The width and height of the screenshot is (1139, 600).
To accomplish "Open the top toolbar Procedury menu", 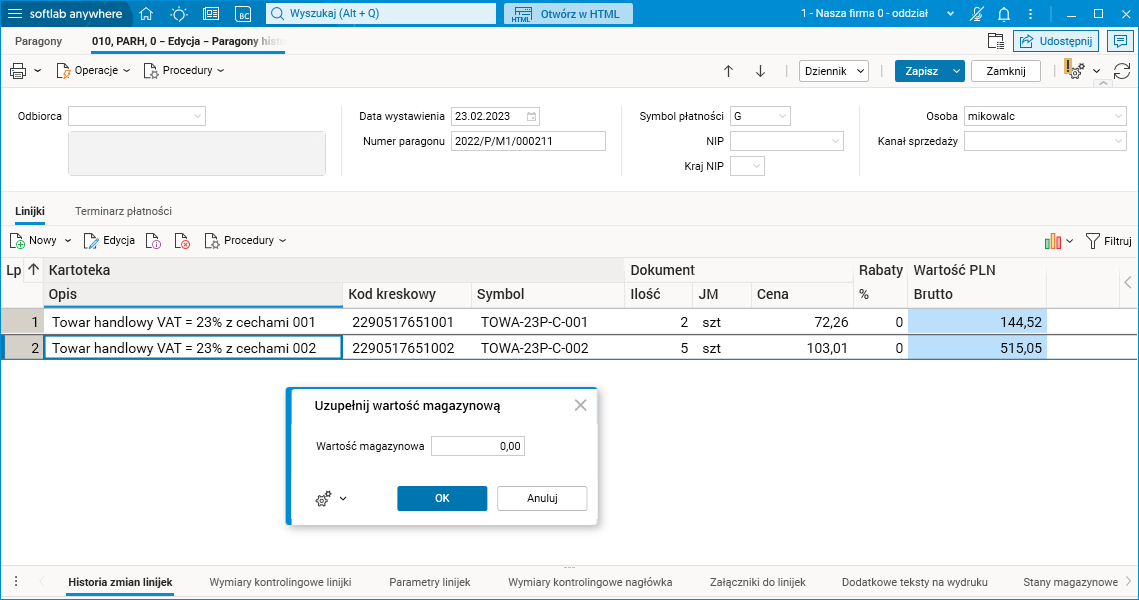I will tap(184, 70).
